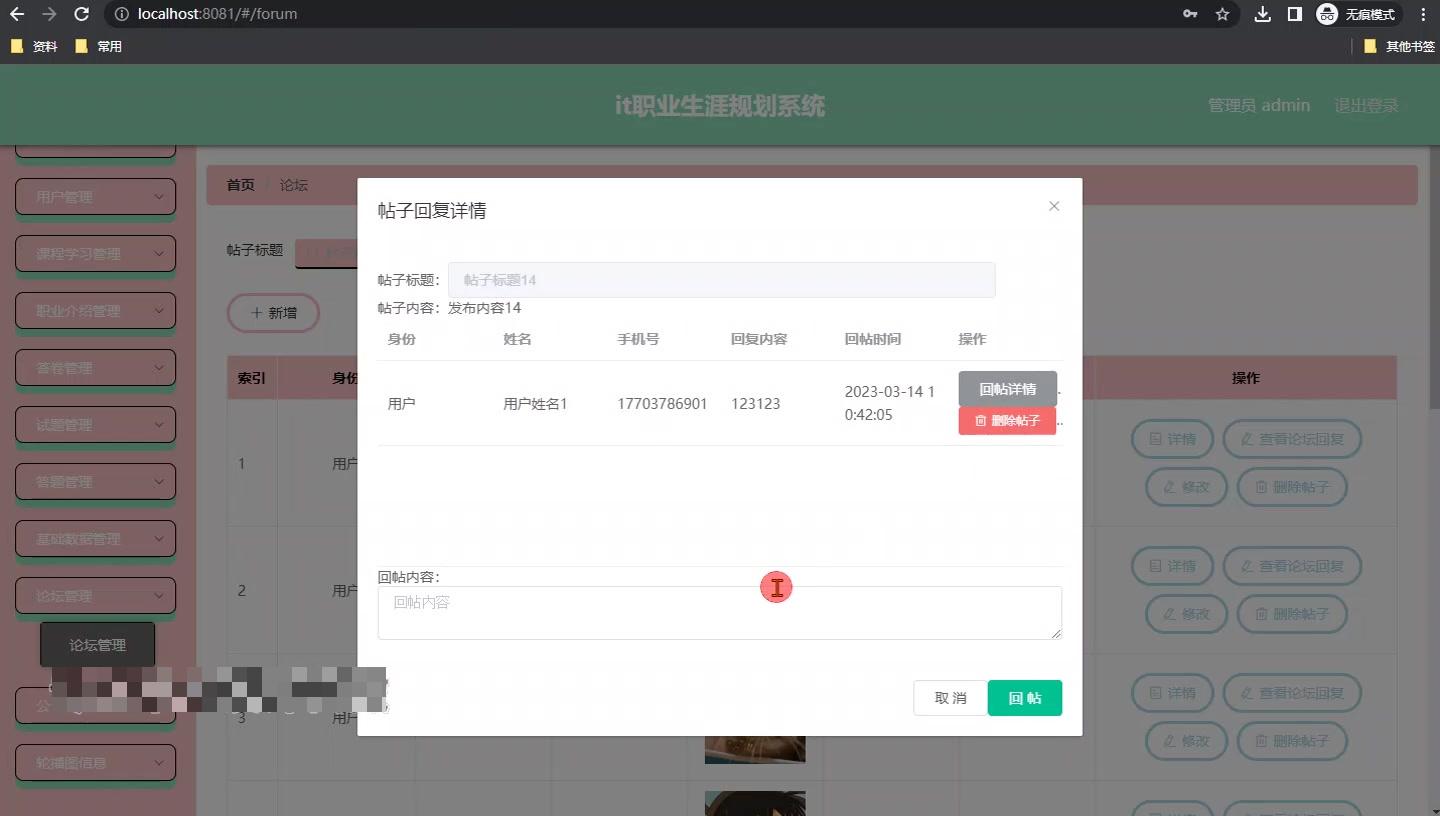
Task: Open the browser downloads icon
Action: point(1263,14)
